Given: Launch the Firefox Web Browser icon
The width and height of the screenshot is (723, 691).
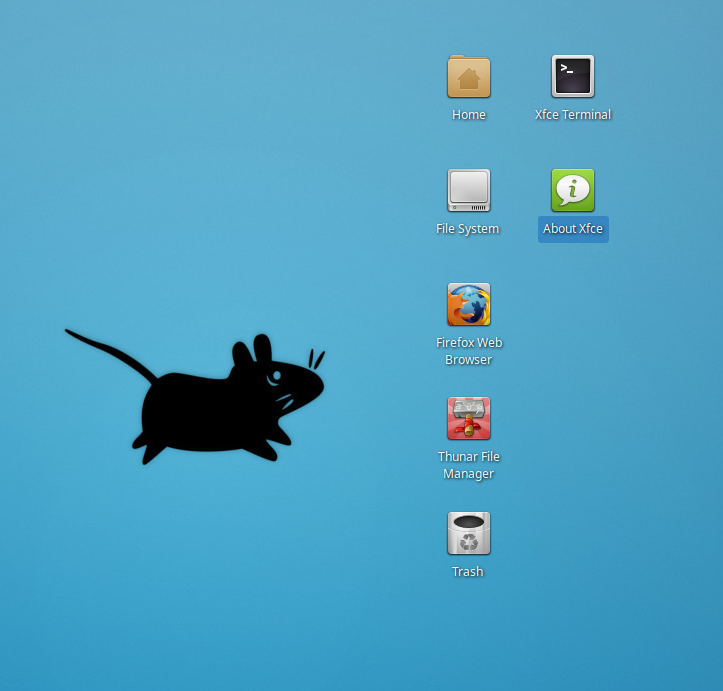Looking at the screenshot, I should pos(468,304).
